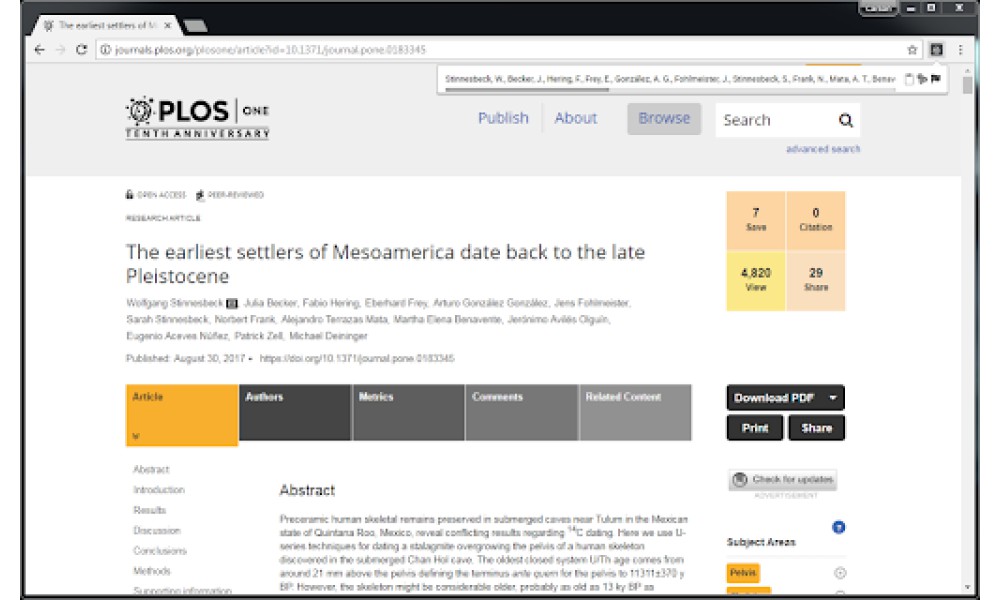
Task: Jump to Abstract in article sidebar
Action: pos(151,469)
